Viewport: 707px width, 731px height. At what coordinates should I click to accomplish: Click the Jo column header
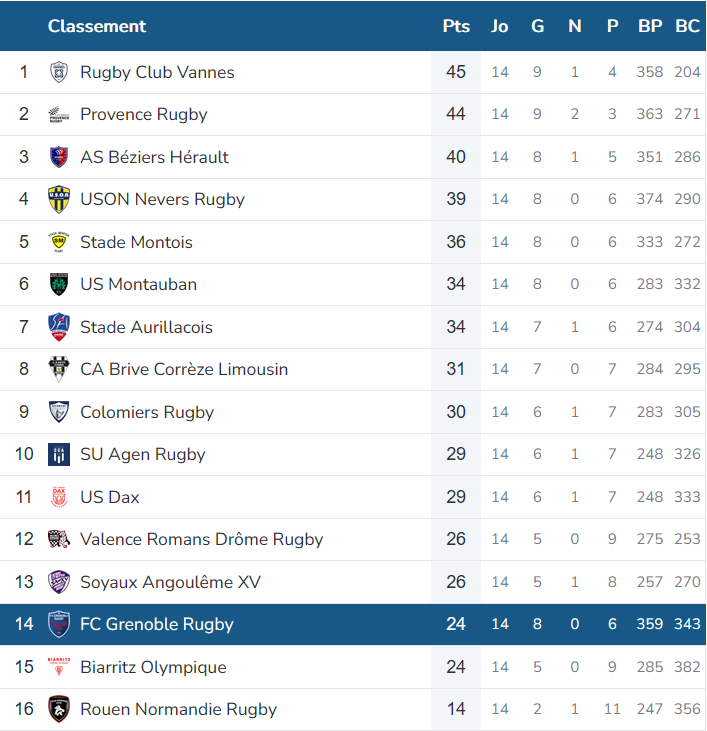500,26
